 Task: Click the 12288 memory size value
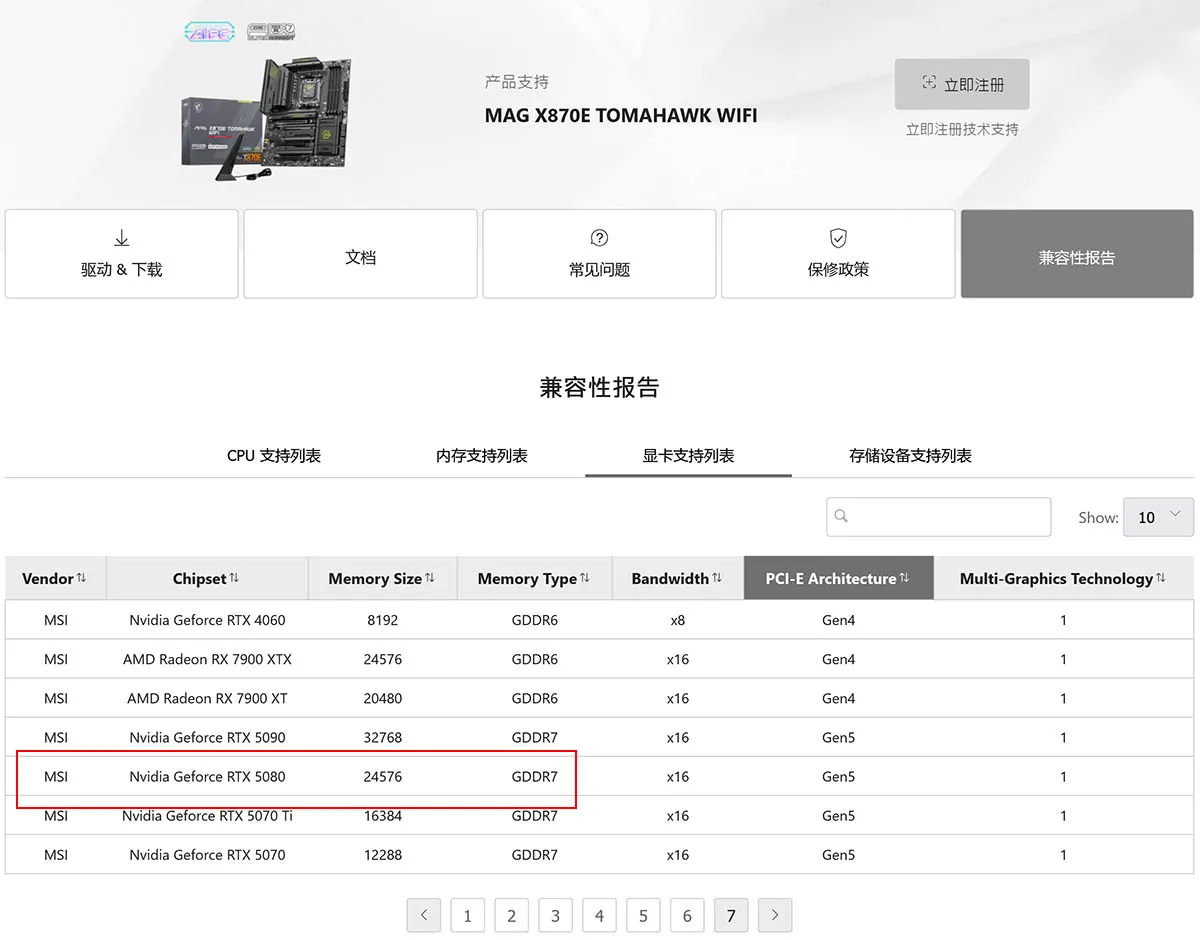[382, 854]
